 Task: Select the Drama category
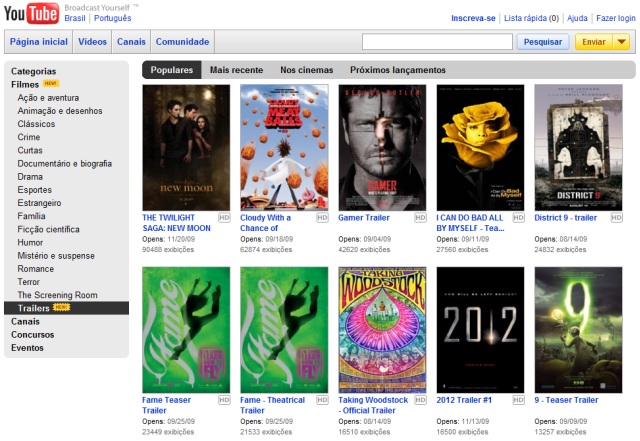pos(30,176)
